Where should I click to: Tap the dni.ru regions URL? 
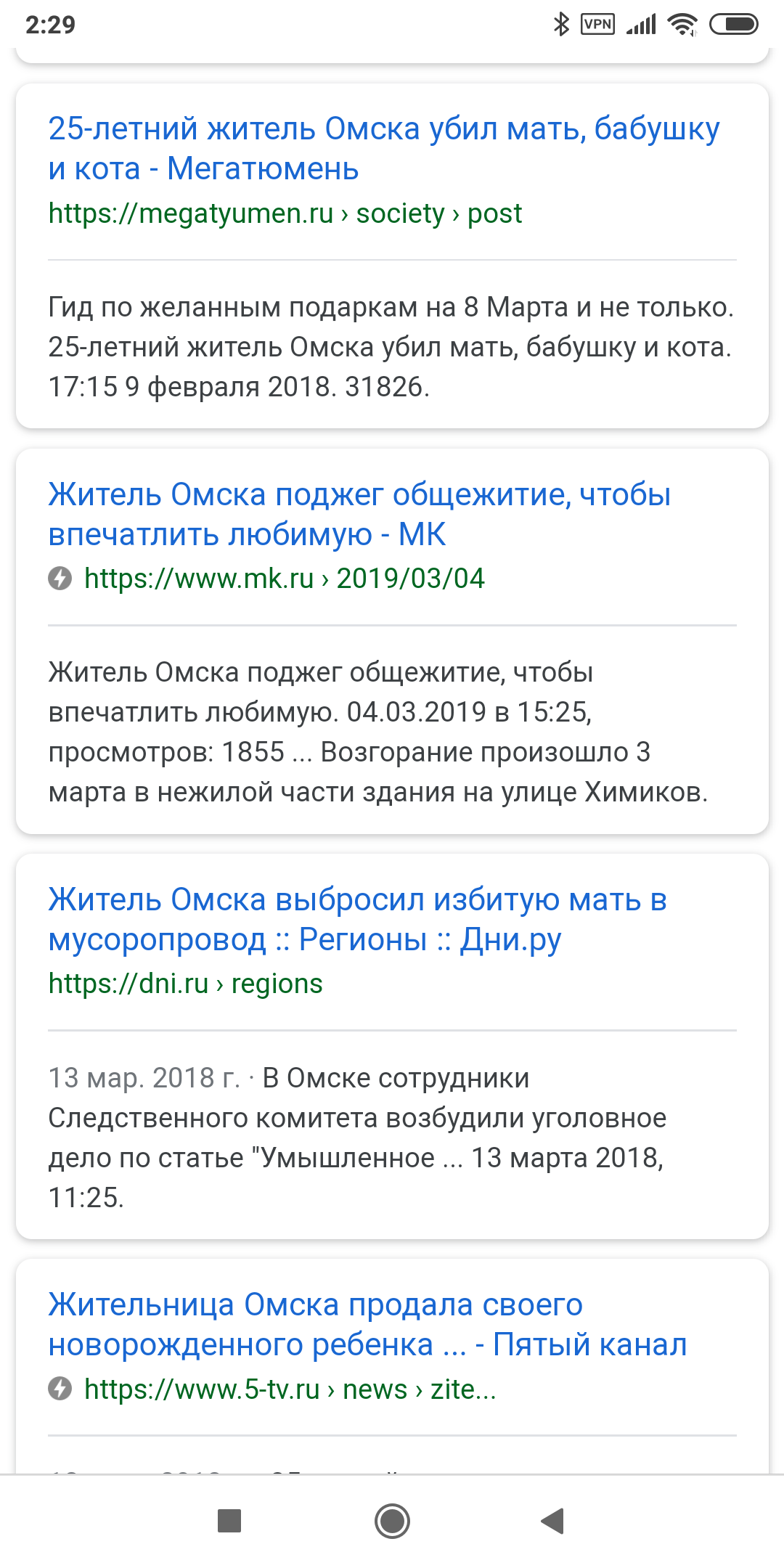coord(185,984)
